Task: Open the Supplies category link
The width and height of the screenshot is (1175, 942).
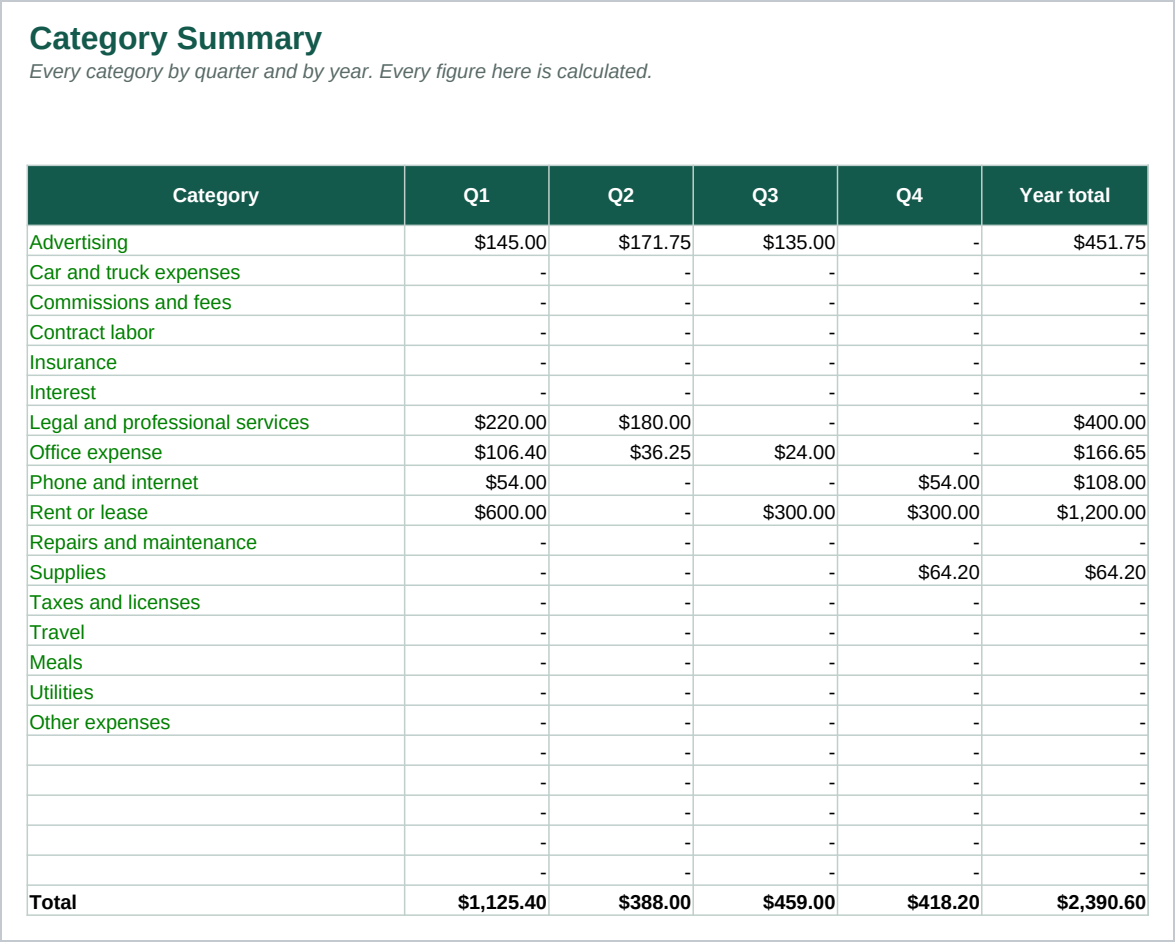Action: [x=67, y=573]
